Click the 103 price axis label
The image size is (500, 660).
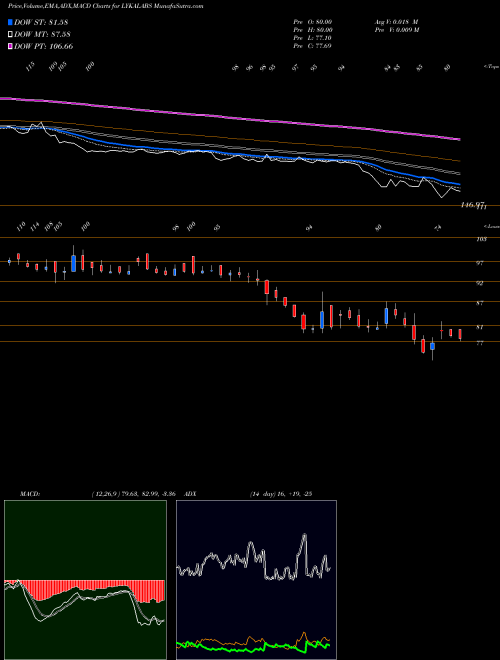click(481, 240)
